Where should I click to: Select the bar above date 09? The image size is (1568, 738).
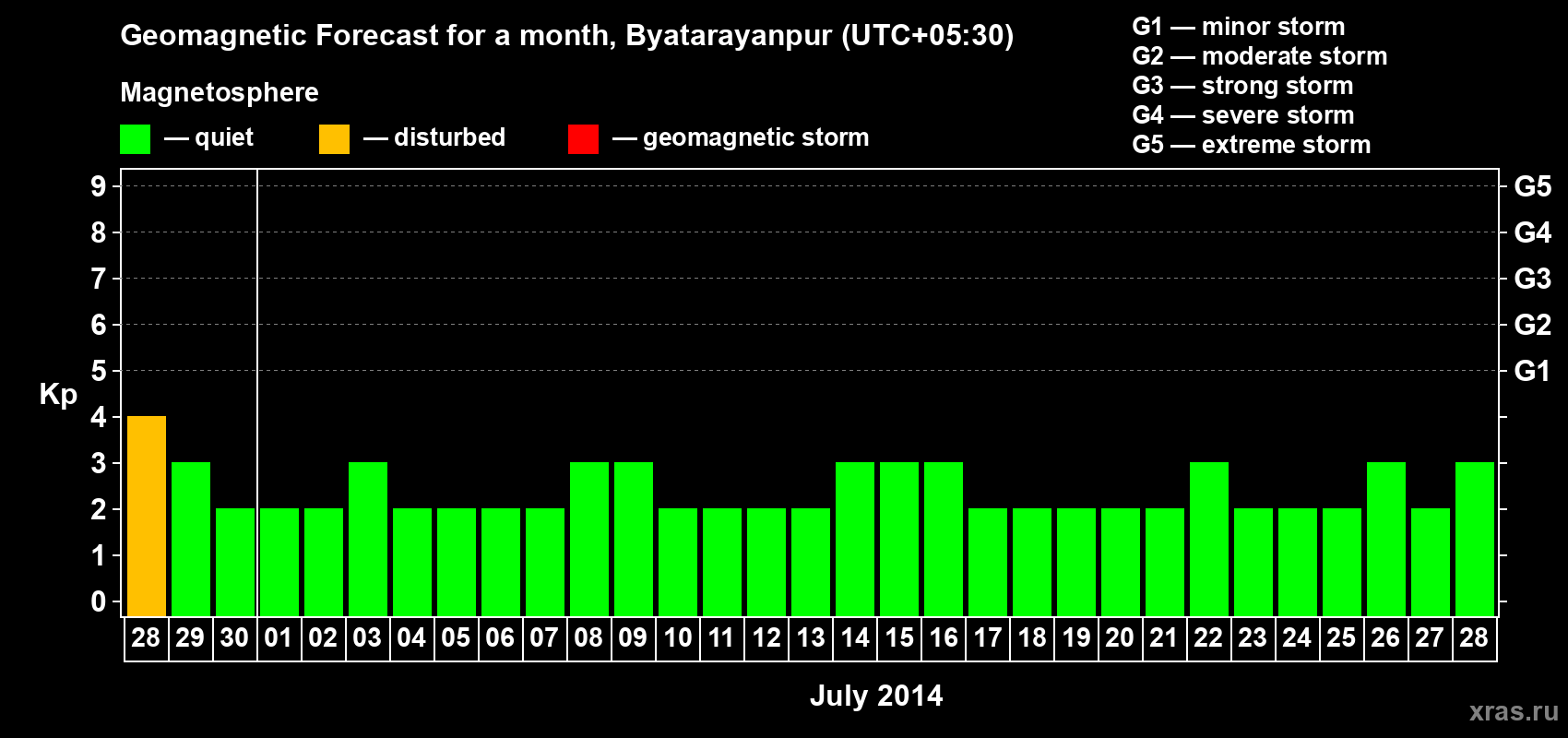tap(634, 539)
